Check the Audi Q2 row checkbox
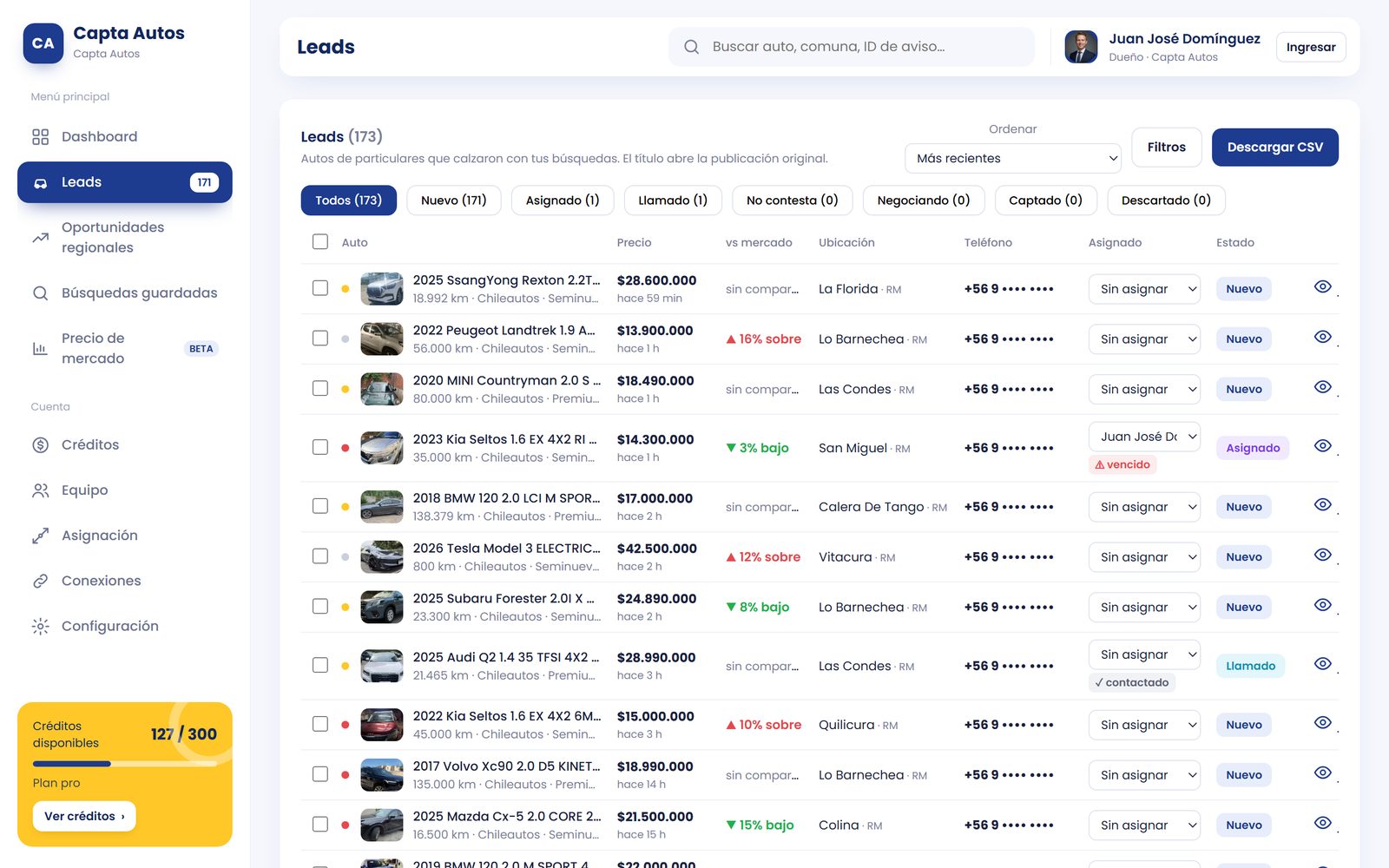Image resolution: width=1389 pixels, height=868 pixels. [320, 665]
